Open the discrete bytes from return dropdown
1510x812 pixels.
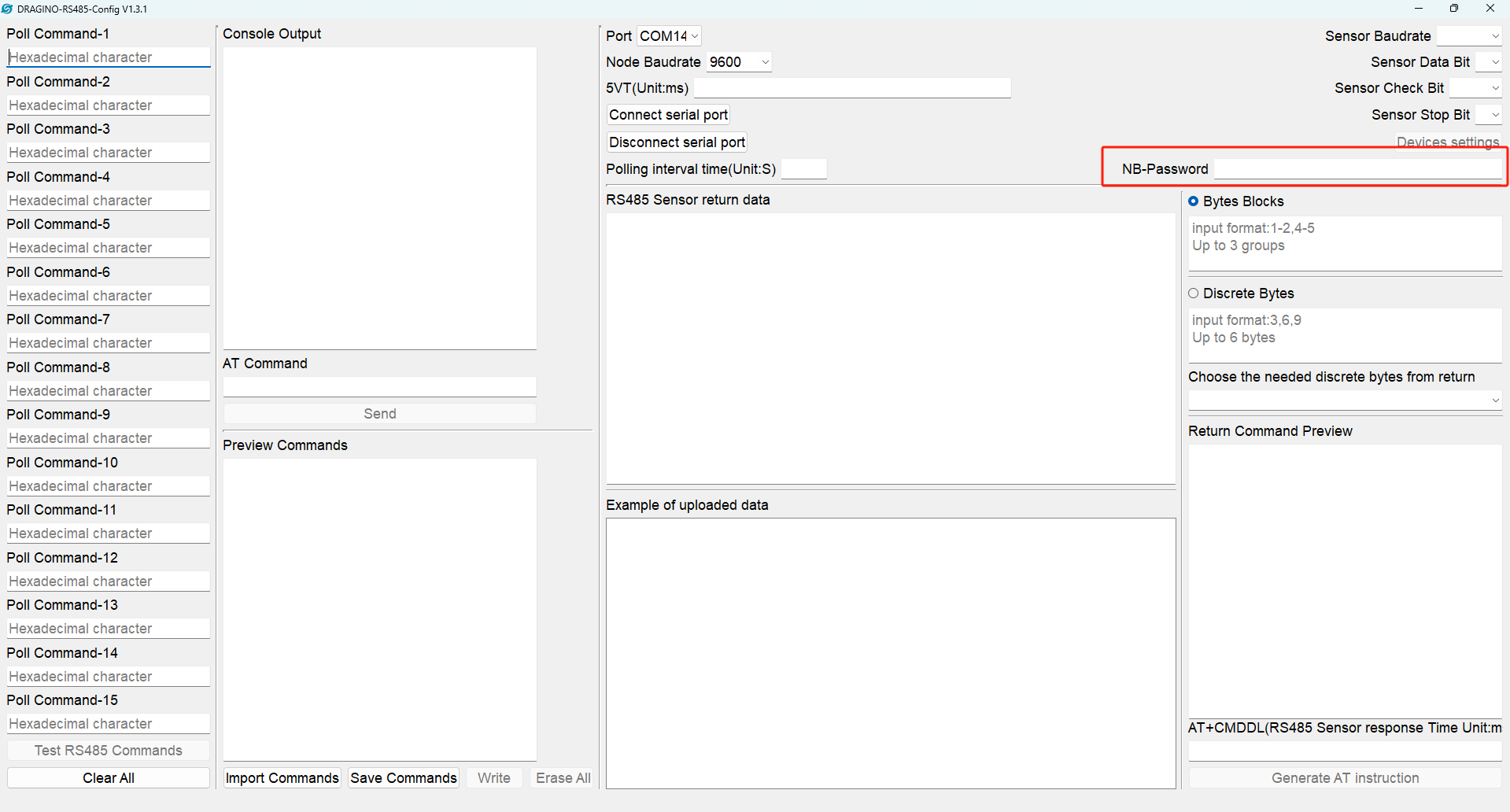click(1345, 400)
